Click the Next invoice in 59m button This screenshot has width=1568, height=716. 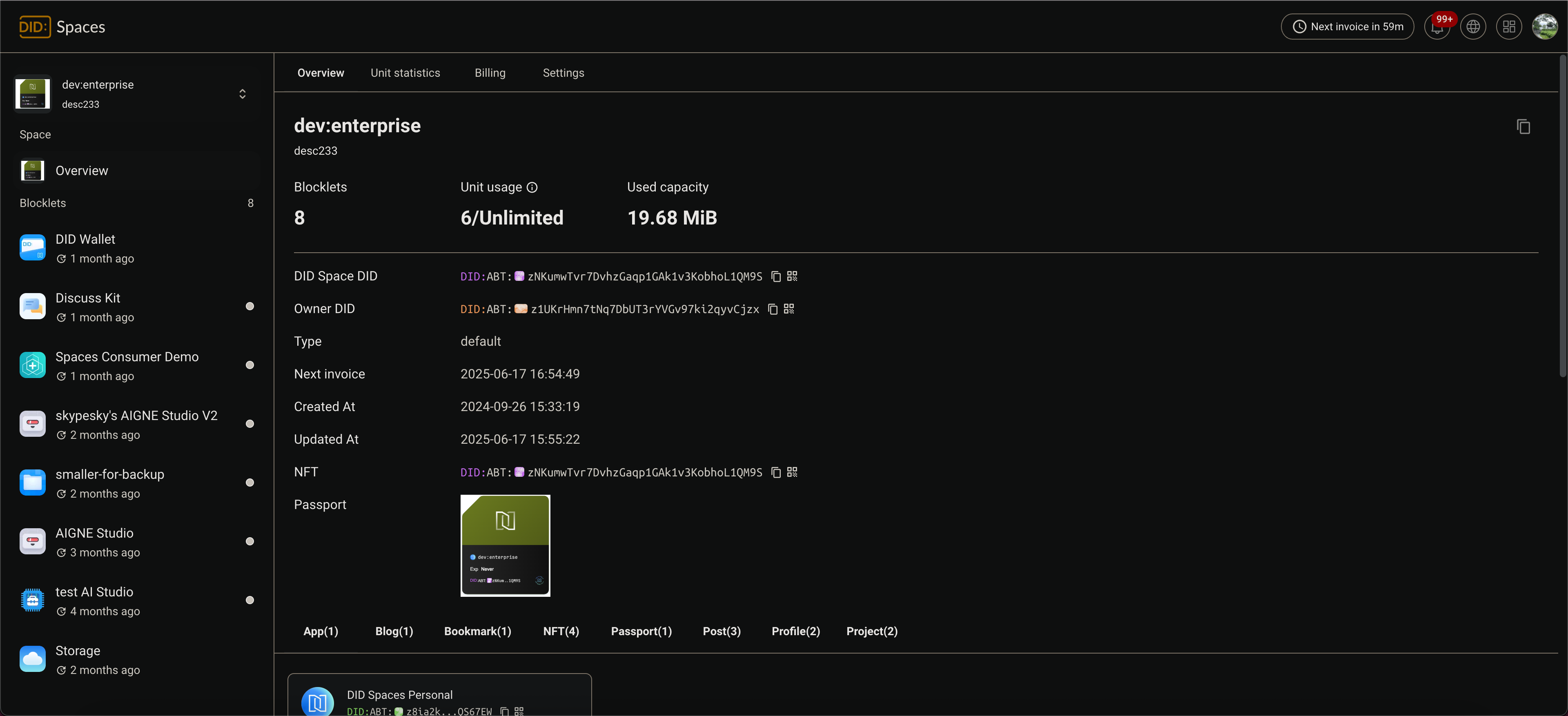(1347, 27)
